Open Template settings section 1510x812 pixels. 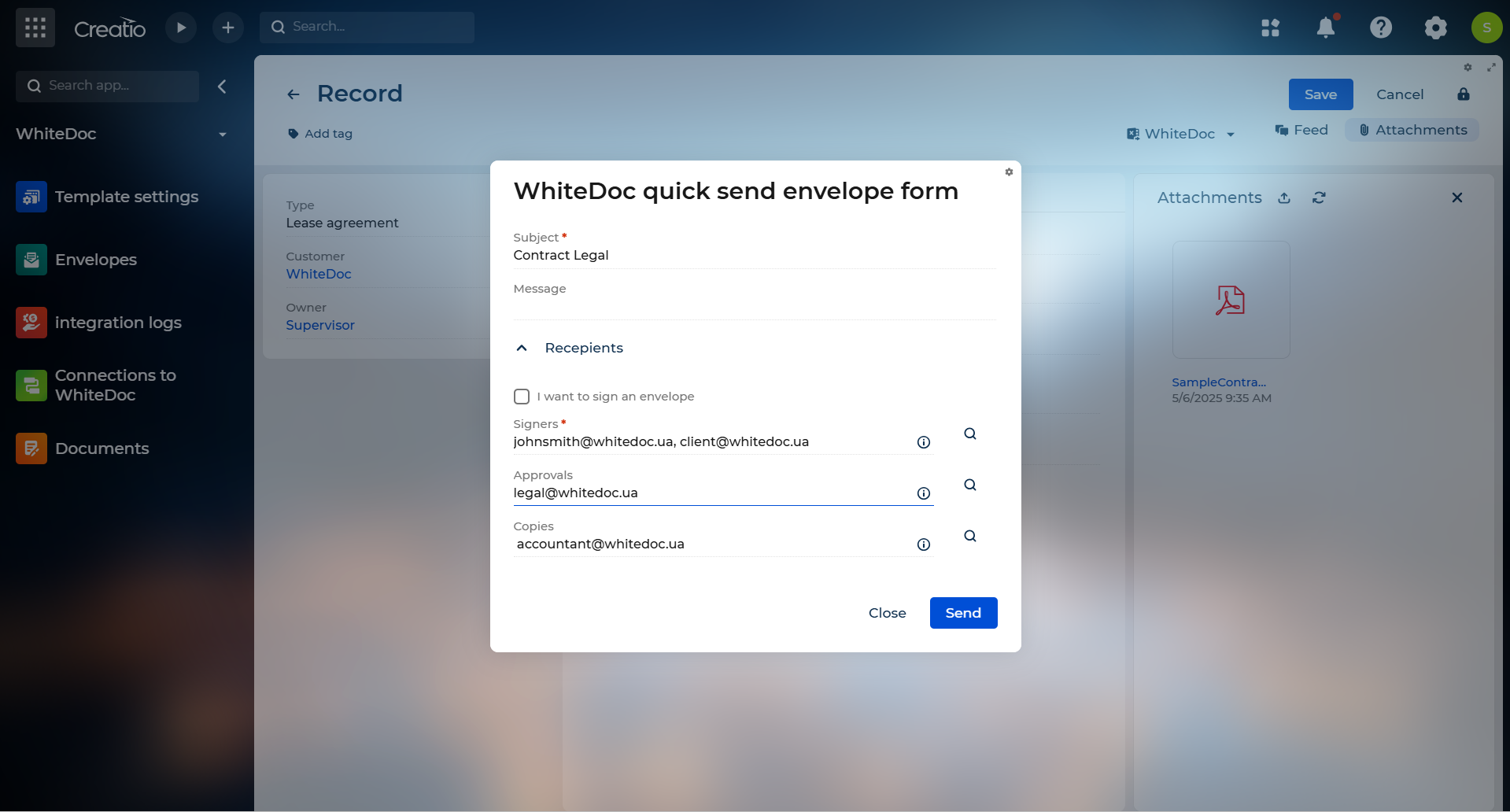[107, 197]
